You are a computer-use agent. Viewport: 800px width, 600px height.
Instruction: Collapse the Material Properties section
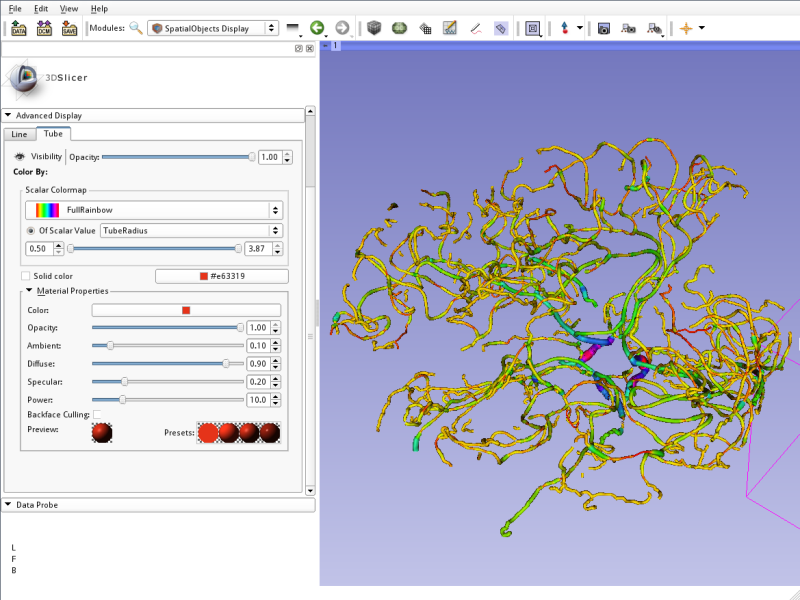[29, 291]
